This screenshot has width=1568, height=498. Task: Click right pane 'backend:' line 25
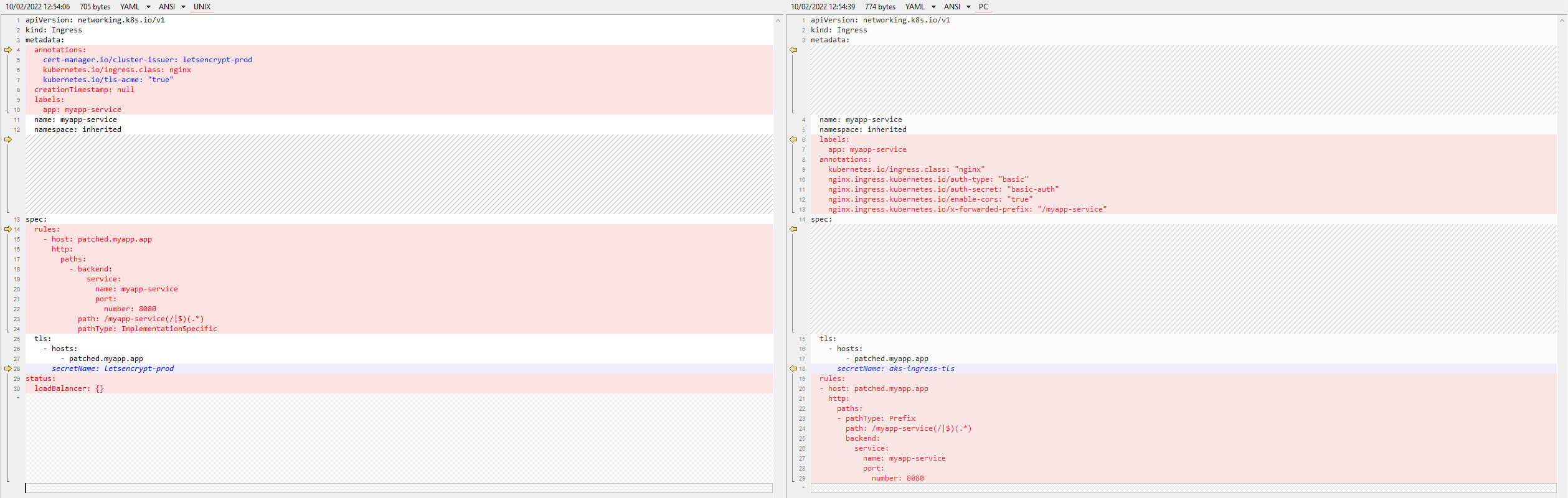point(863,438)
